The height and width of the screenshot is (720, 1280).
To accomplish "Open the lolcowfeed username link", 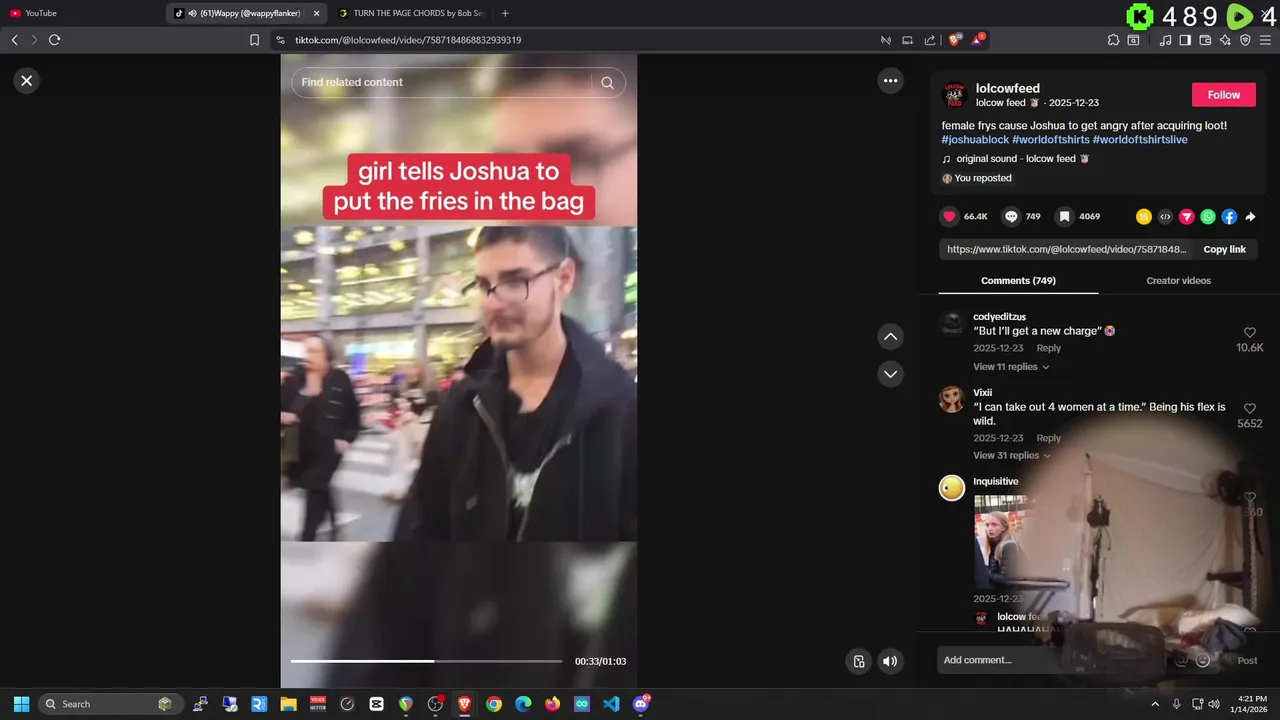I will (1008, 89).
